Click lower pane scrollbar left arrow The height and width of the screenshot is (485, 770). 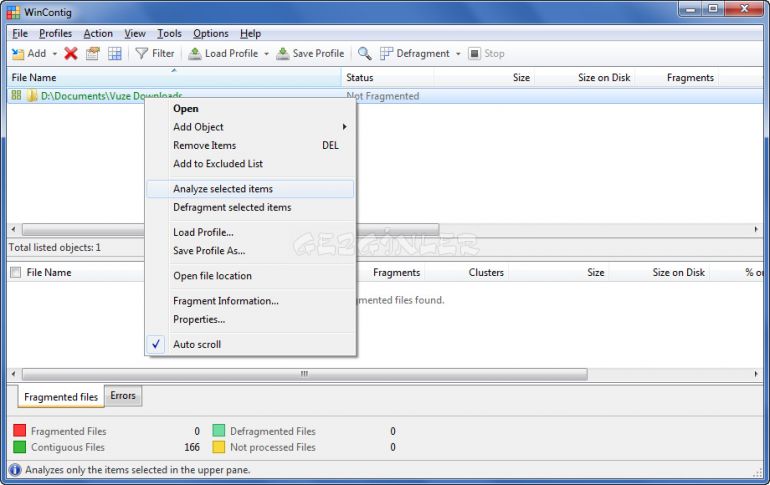tap(13, 374)
